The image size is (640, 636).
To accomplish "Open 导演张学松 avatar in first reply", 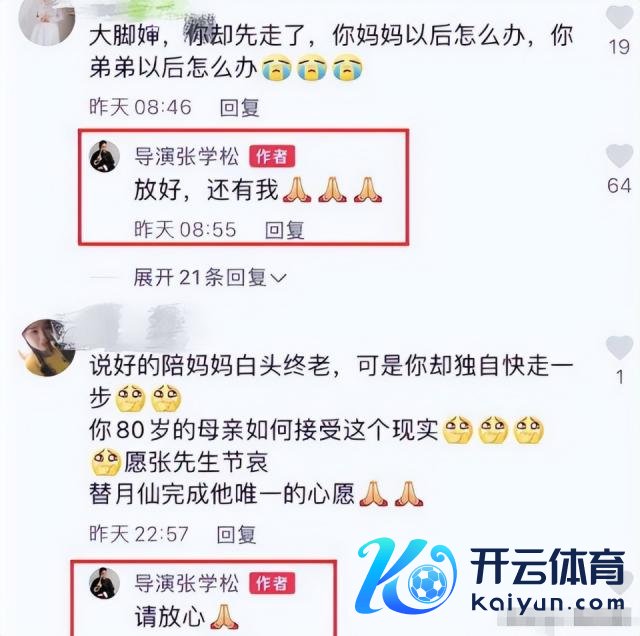I will [104, 156].
